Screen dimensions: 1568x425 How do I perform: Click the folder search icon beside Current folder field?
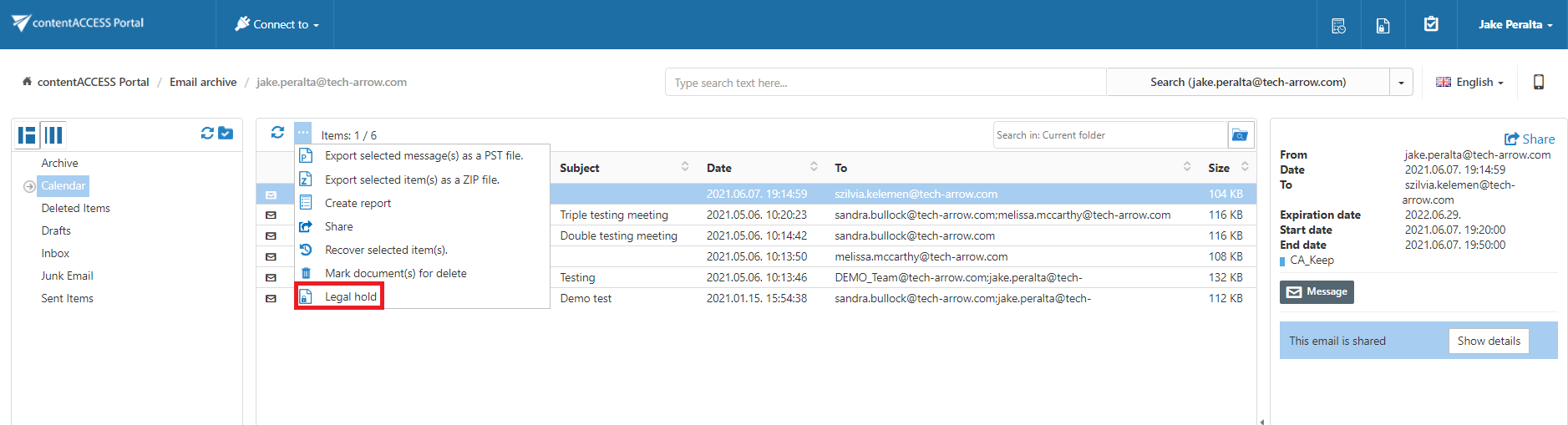point(1240,135)
